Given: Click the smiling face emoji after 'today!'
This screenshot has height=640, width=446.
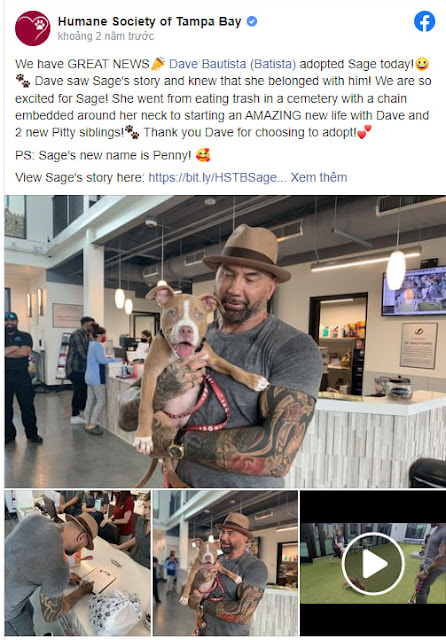Looking at the screenshot, I should click(422, 64).
